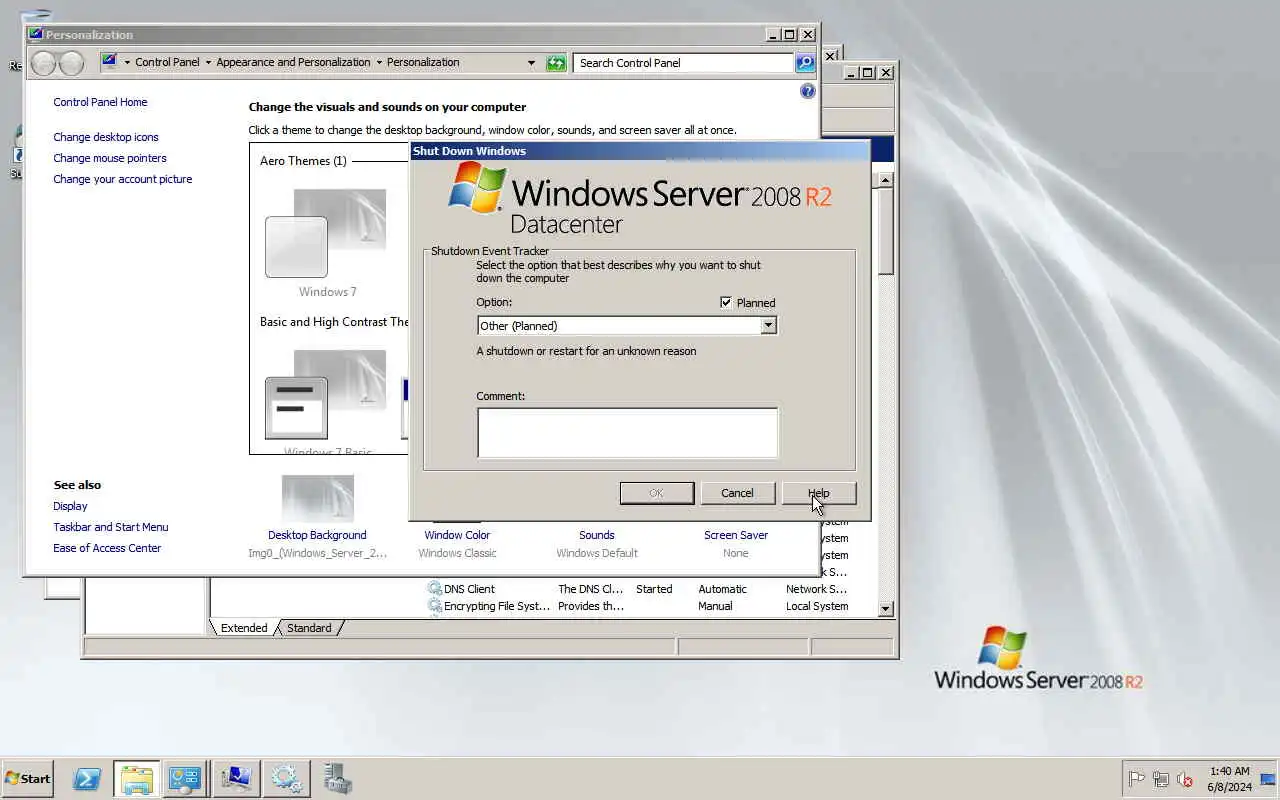Click the Search Control Panel field
The height and width of the screenshot is (800, 1280).
[x=684, y=63]
